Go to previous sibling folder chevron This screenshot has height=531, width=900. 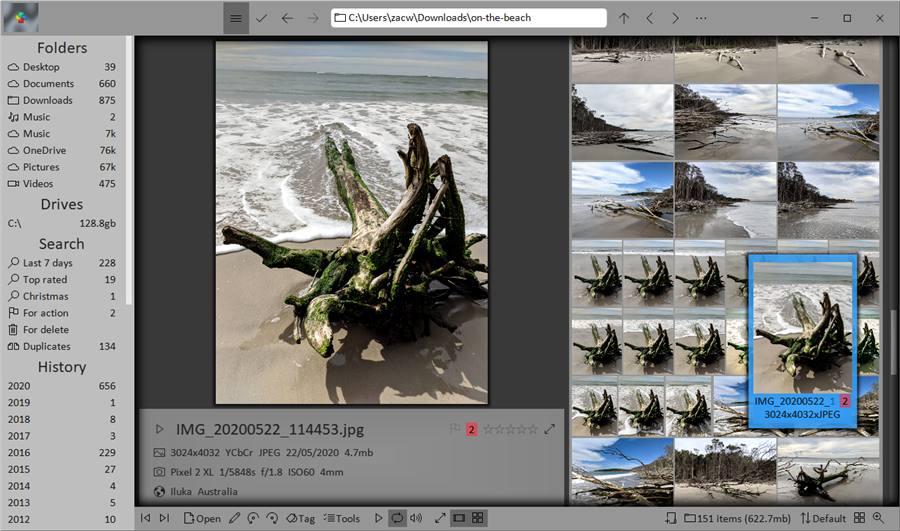[650, 18]
